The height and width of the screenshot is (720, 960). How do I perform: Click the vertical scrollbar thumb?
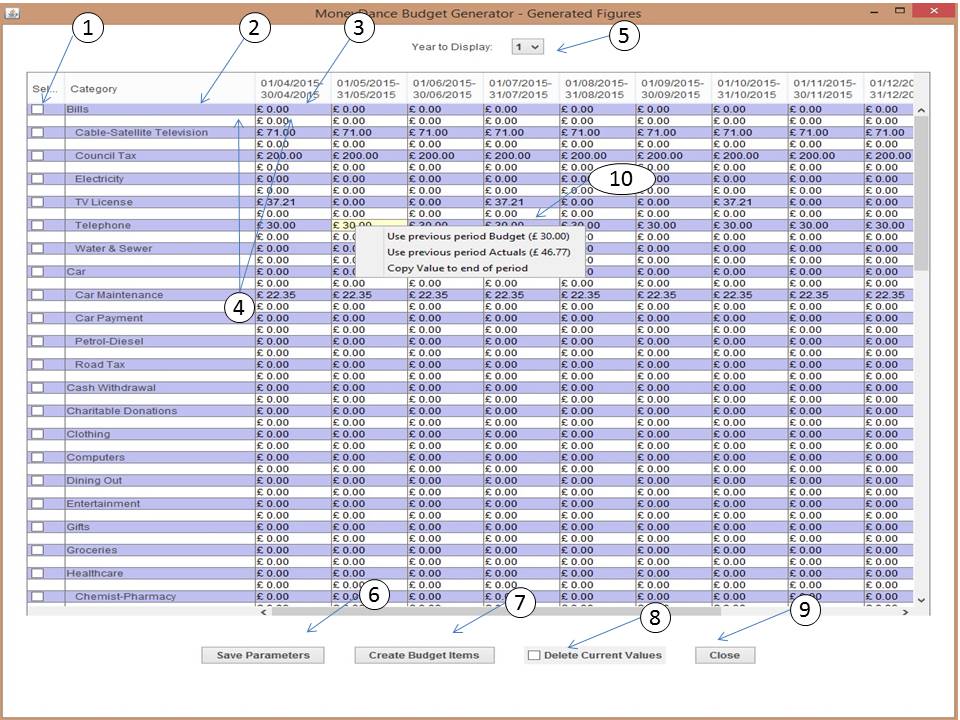pos(921,193)
